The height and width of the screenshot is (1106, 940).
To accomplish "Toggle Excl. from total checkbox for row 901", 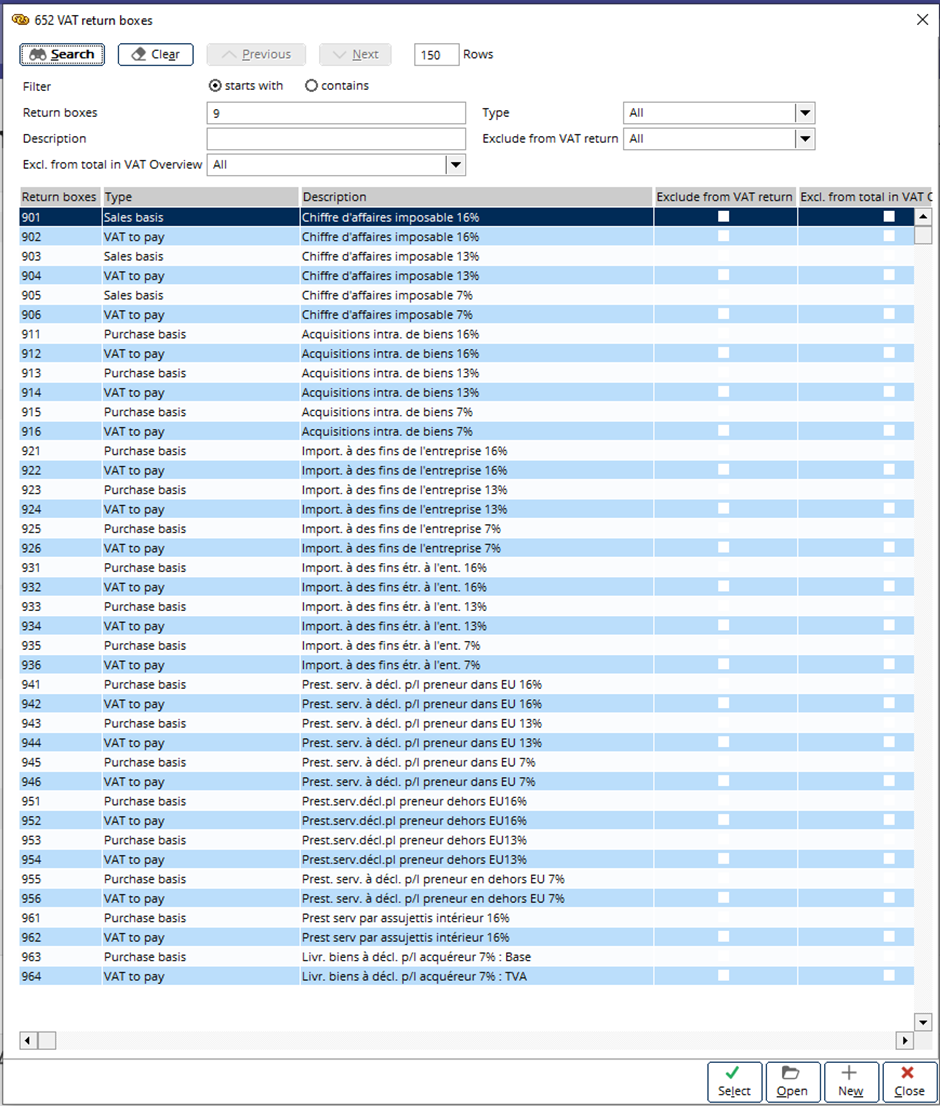I will click(889, 217).
